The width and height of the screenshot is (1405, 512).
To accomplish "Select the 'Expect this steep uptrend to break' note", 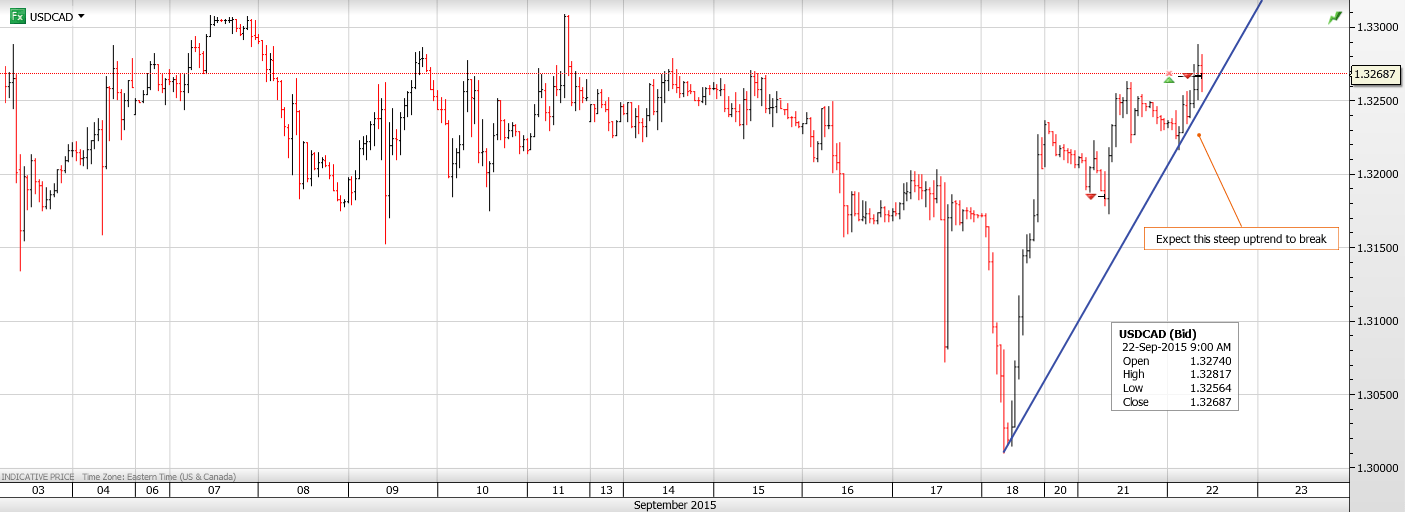I will click(1241, 239).
